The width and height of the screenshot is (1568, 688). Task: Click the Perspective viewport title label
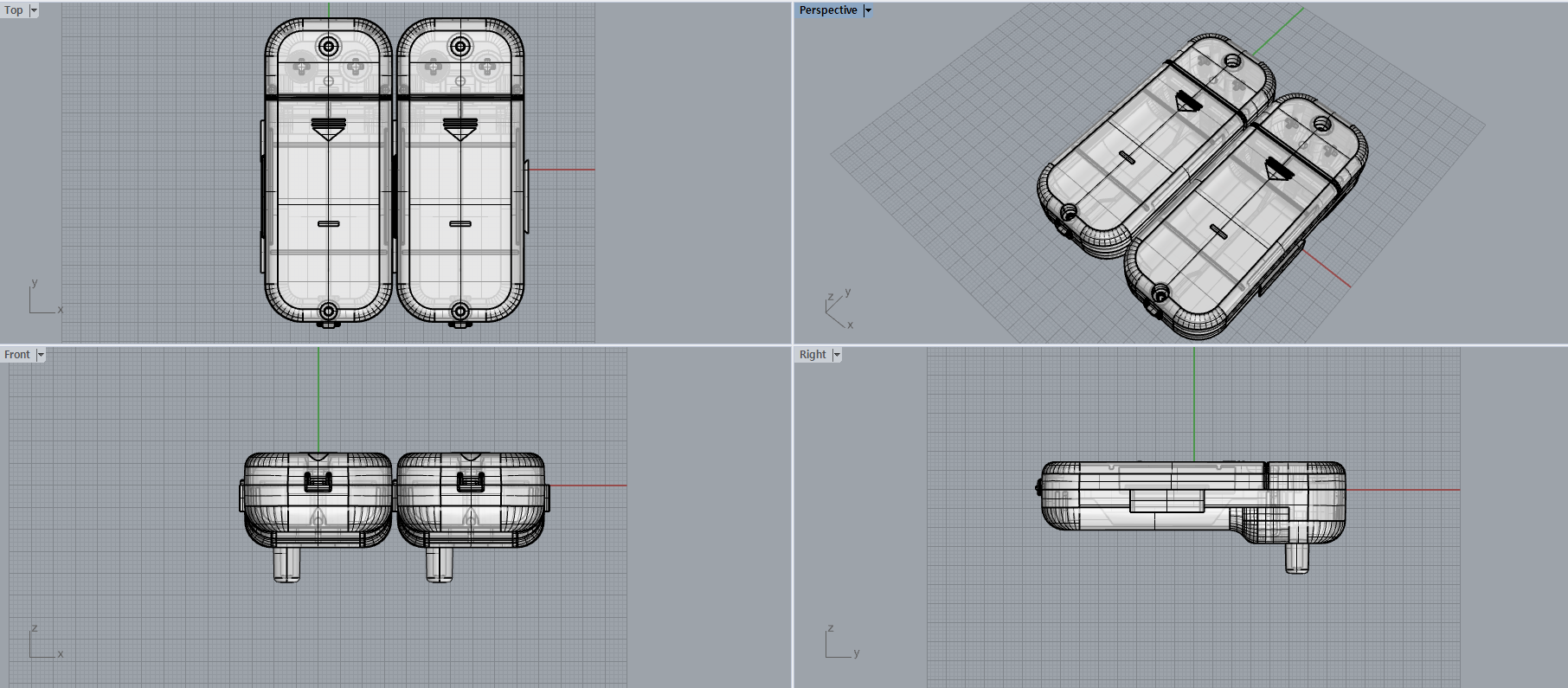pos(828,10)
